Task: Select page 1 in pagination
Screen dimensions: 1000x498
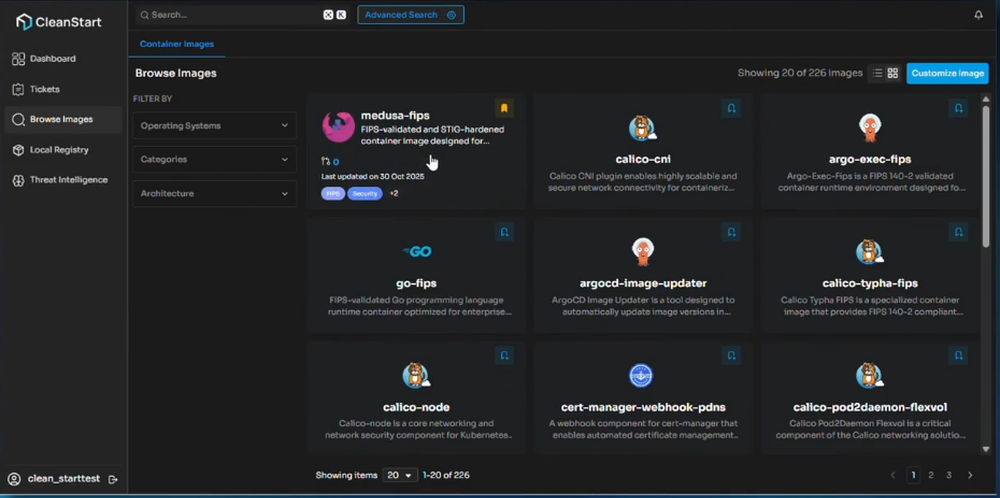Action: click(913, 475)
